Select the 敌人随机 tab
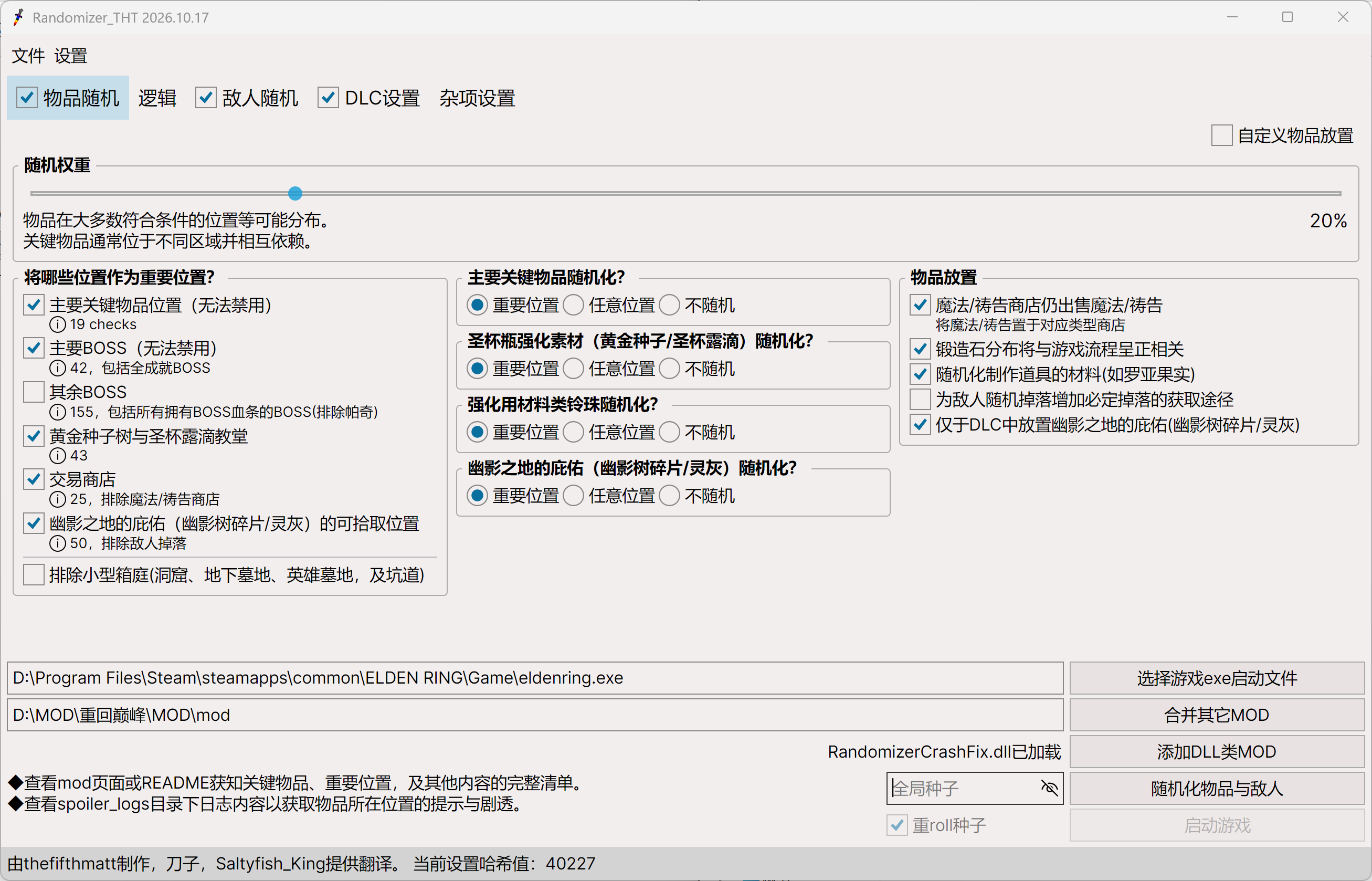This screenshot has width=1372, height=881. point(260,98)
